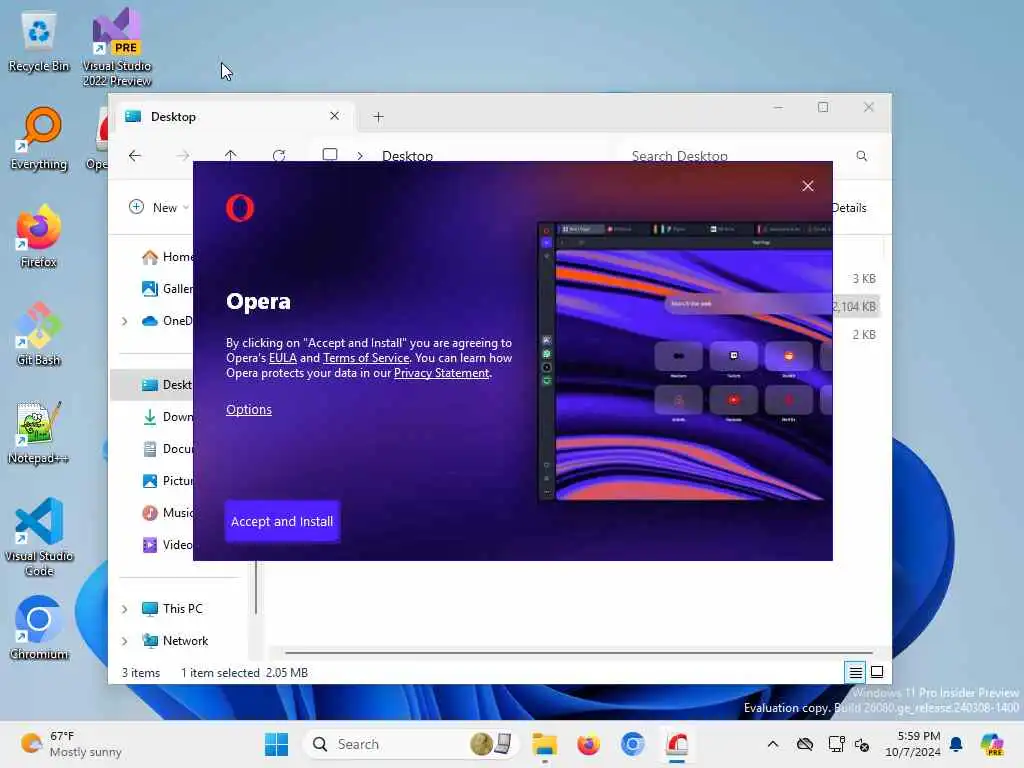This screenshot has width=1024, height=768.
Task: Select the Firefox desktop icon
Action: pyautogui.click(x=39, y=236)
